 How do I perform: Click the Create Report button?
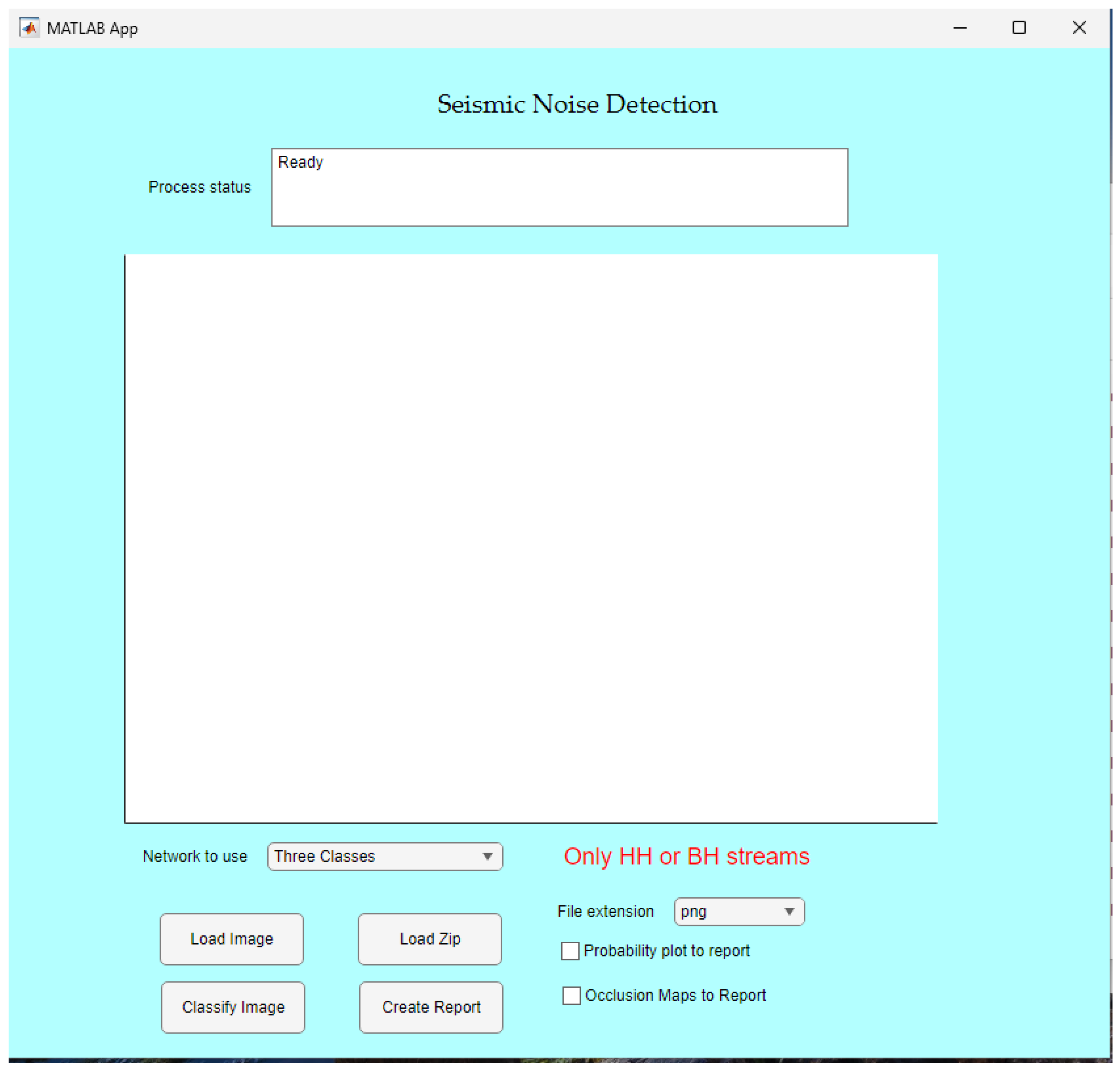(x=431, y=1008)
